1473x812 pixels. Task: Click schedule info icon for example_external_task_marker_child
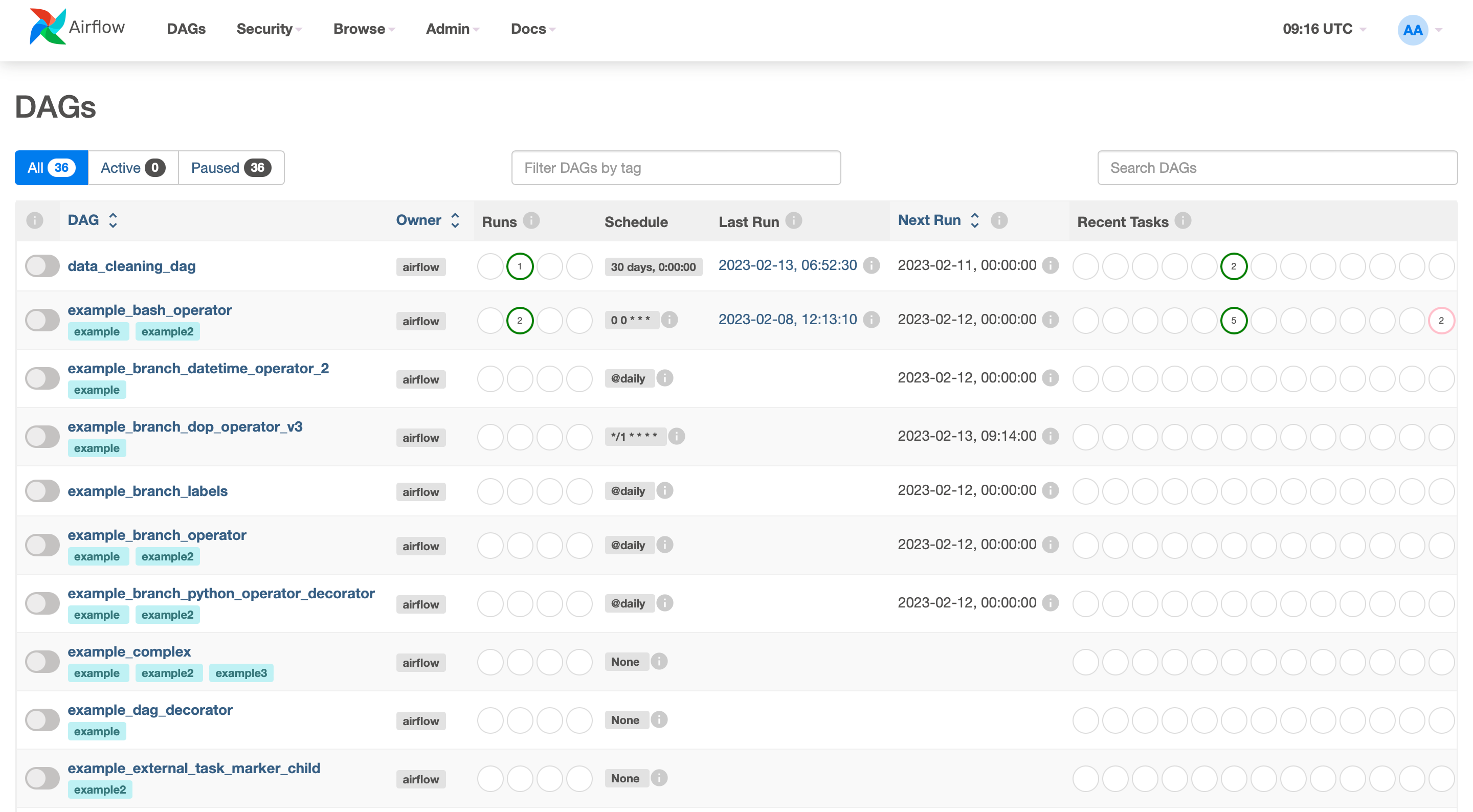click(659, 778)
